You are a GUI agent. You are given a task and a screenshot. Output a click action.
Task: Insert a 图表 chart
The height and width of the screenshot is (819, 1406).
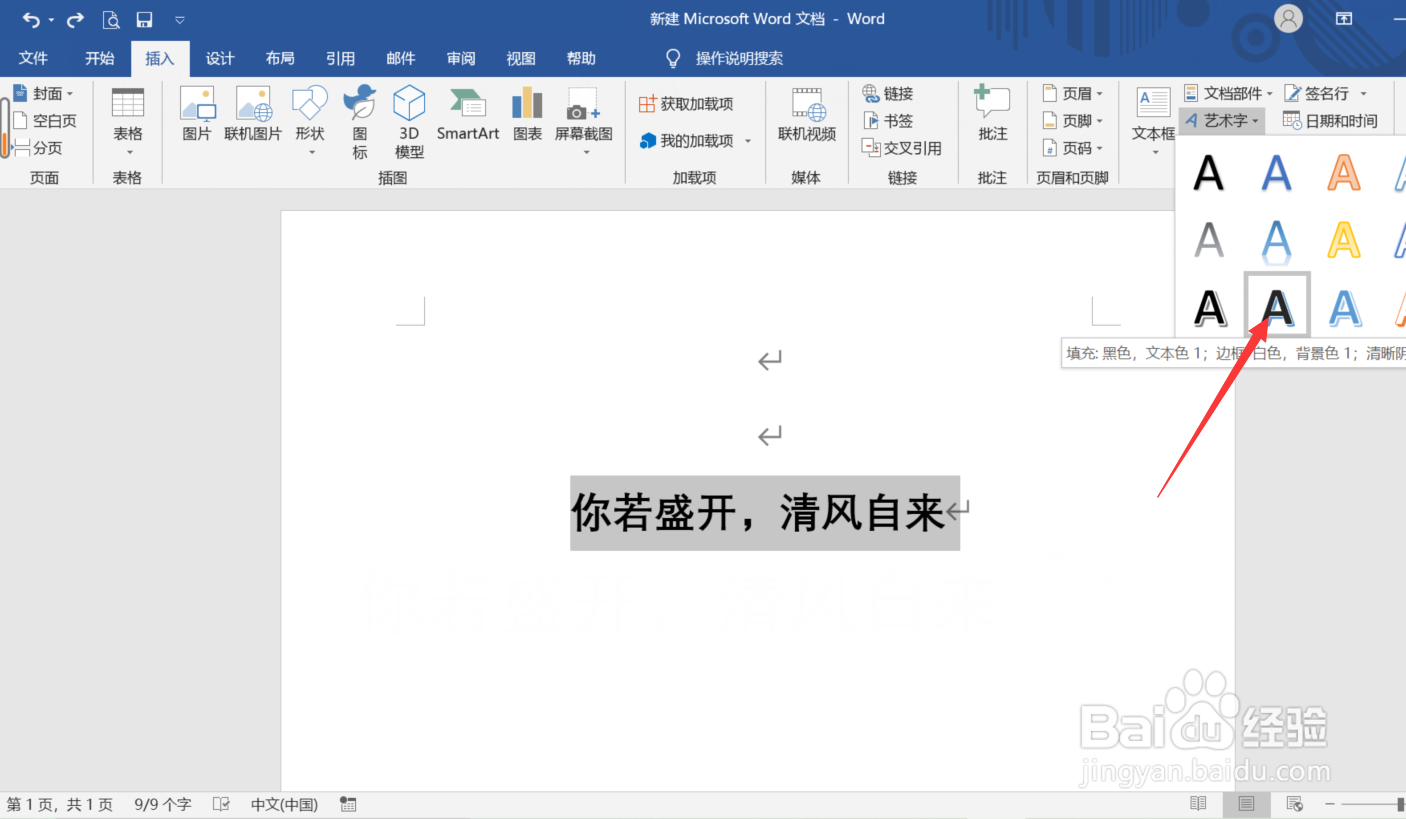[527, 114]
